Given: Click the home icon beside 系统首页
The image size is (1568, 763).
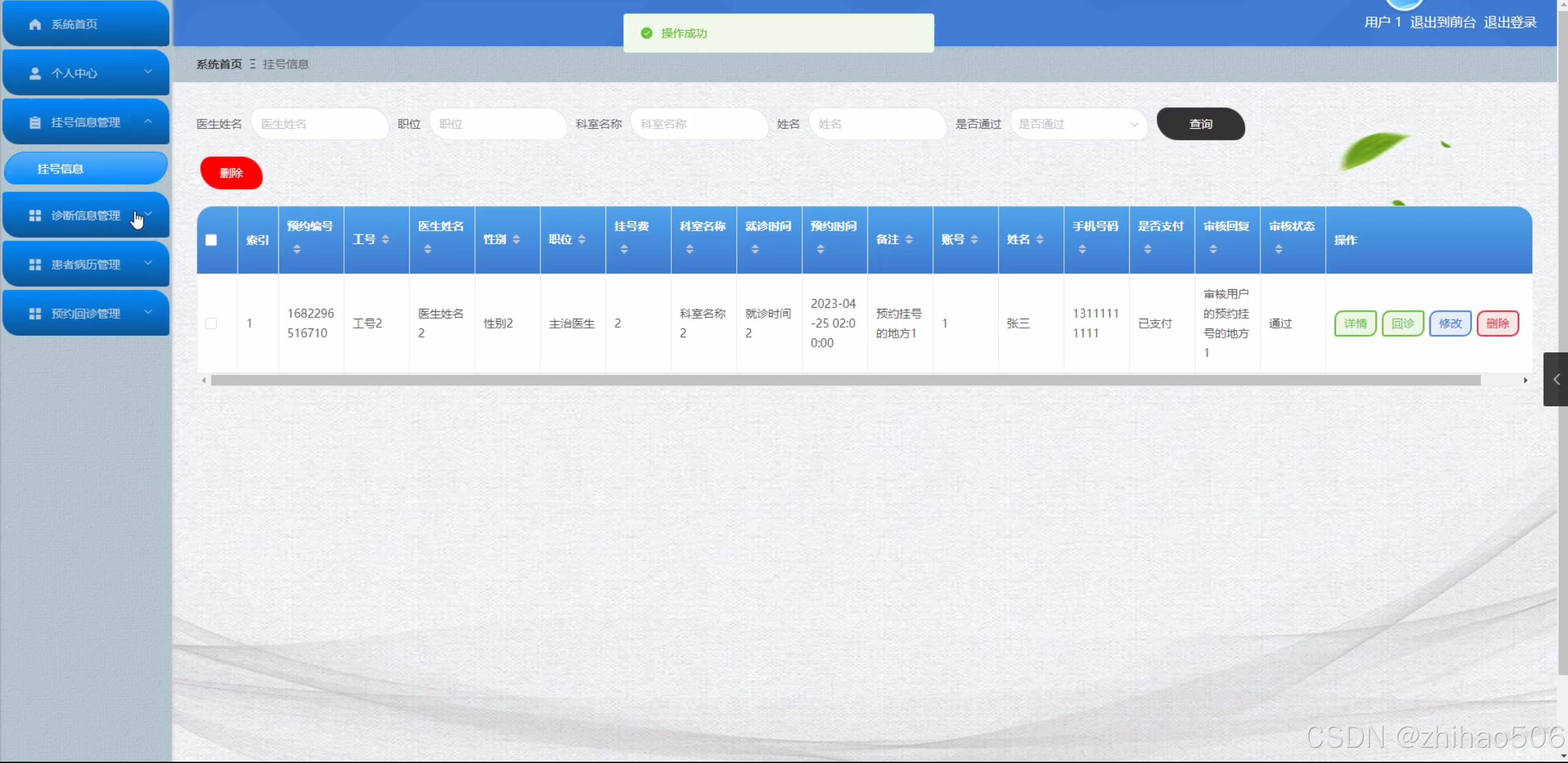Looking at the screenshot, I should click(x=35, y=25).
